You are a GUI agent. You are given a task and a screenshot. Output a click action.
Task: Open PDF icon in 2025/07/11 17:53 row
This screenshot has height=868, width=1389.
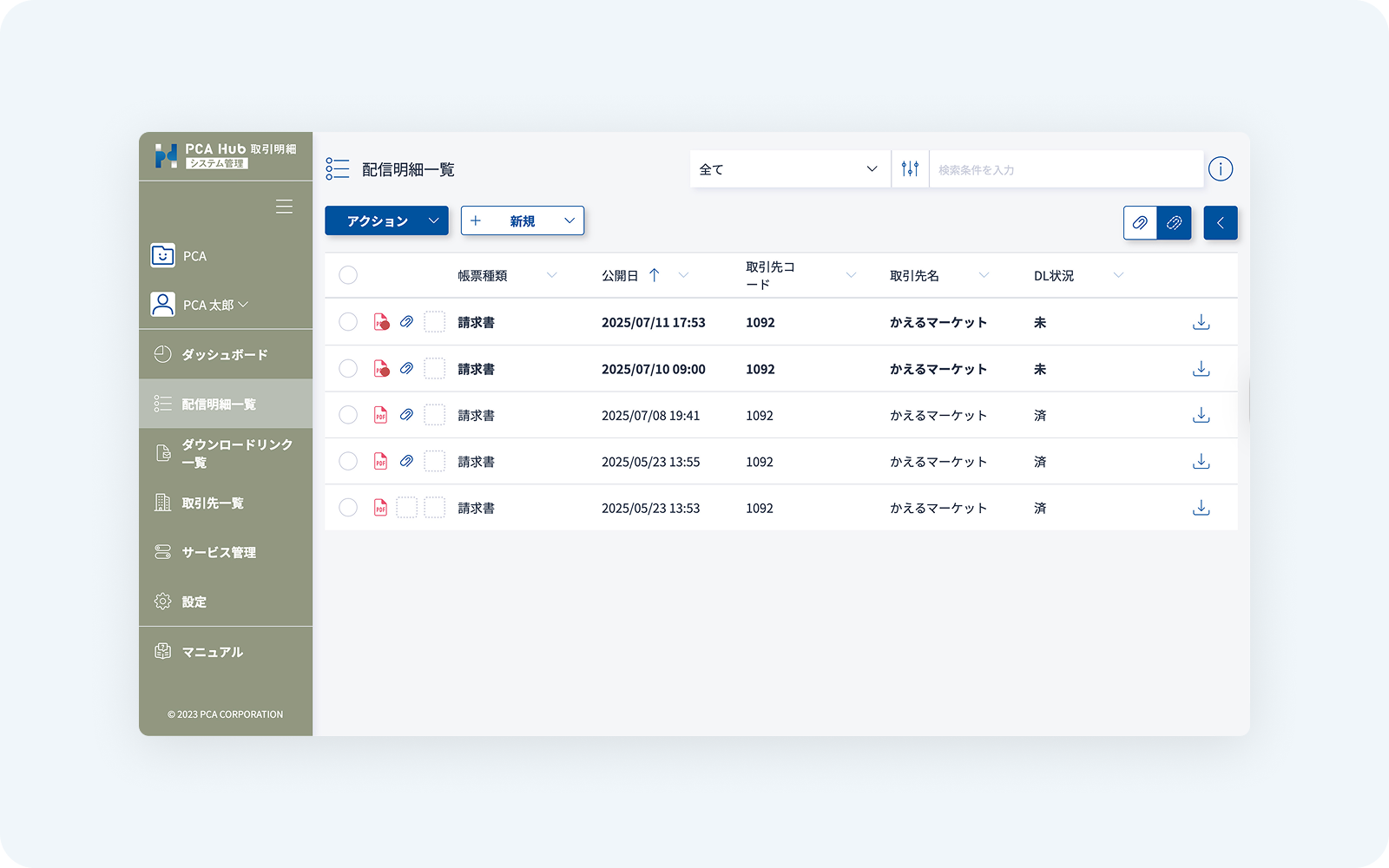(x=381, y=322)
